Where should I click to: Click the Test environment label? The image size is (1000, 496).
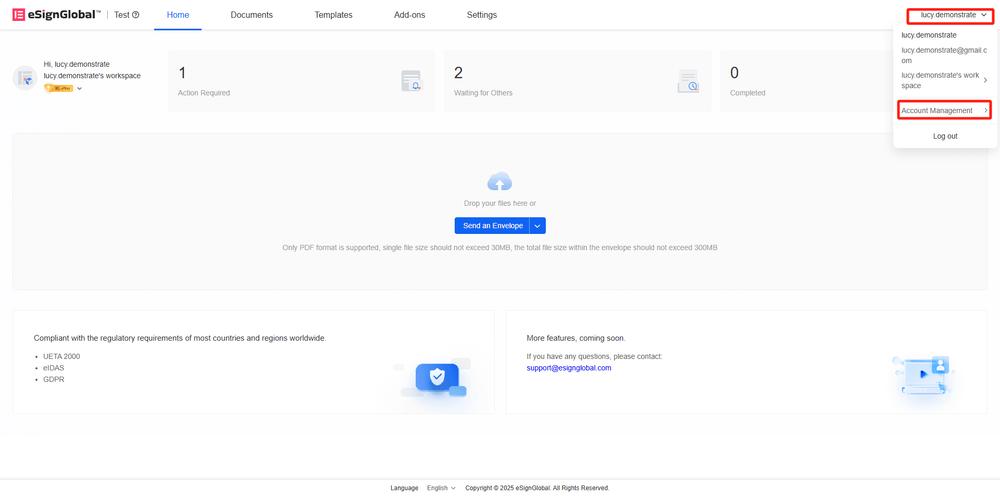122,15
